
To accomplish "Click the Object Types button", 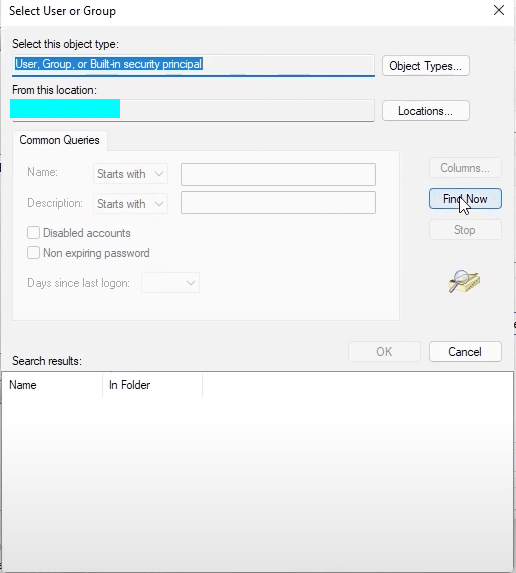I will pos(426,66).
